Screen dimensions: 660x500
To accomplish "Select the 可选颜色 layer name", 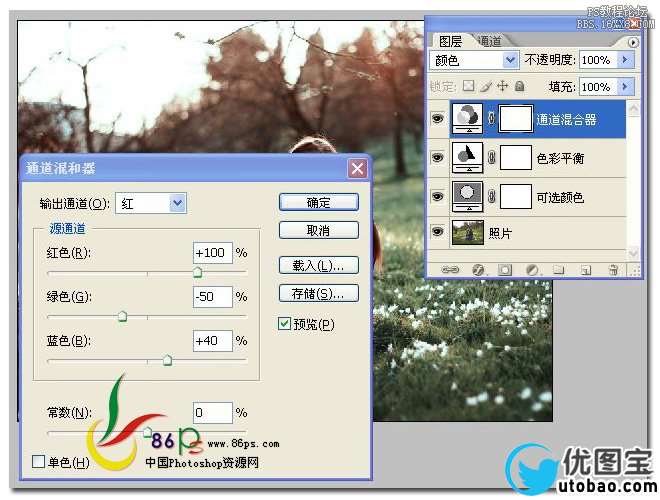I will (x=560, y=197).
